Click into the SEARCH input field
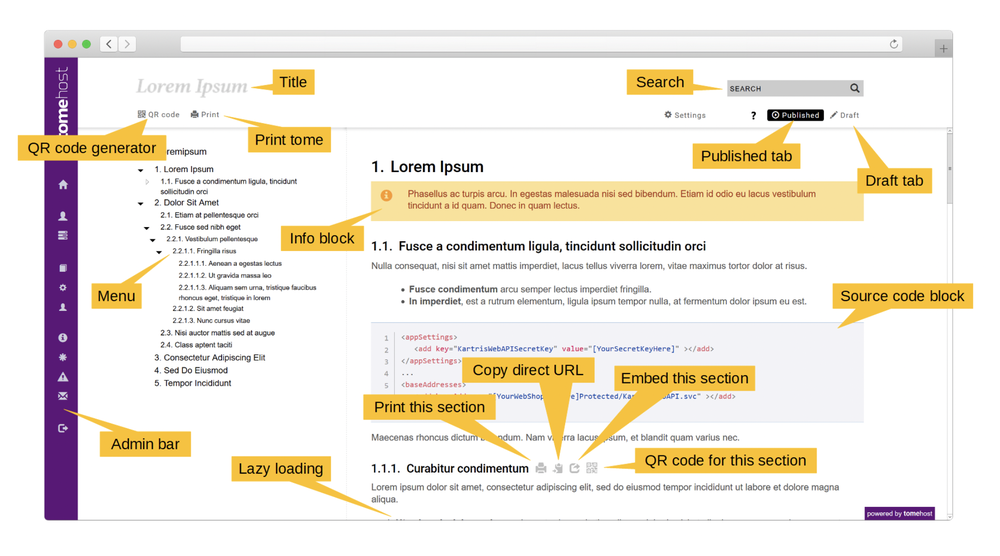 pyautogui.click(x=785, y=88)
